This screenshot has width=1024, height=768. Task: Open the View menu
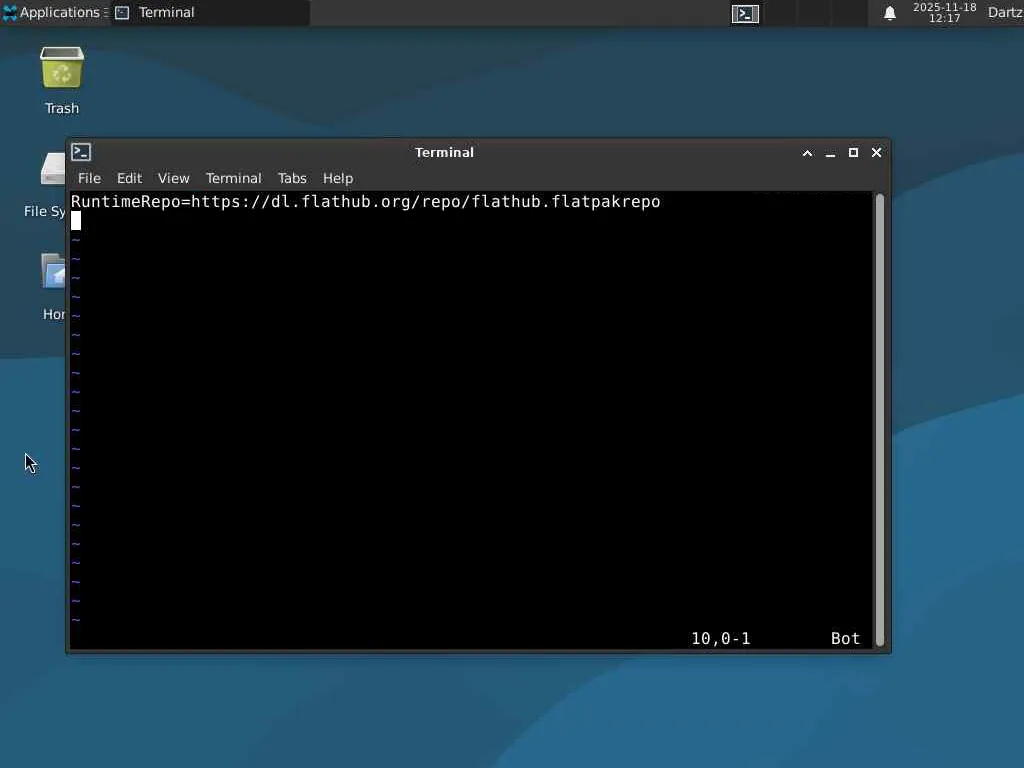click(174, 178)
